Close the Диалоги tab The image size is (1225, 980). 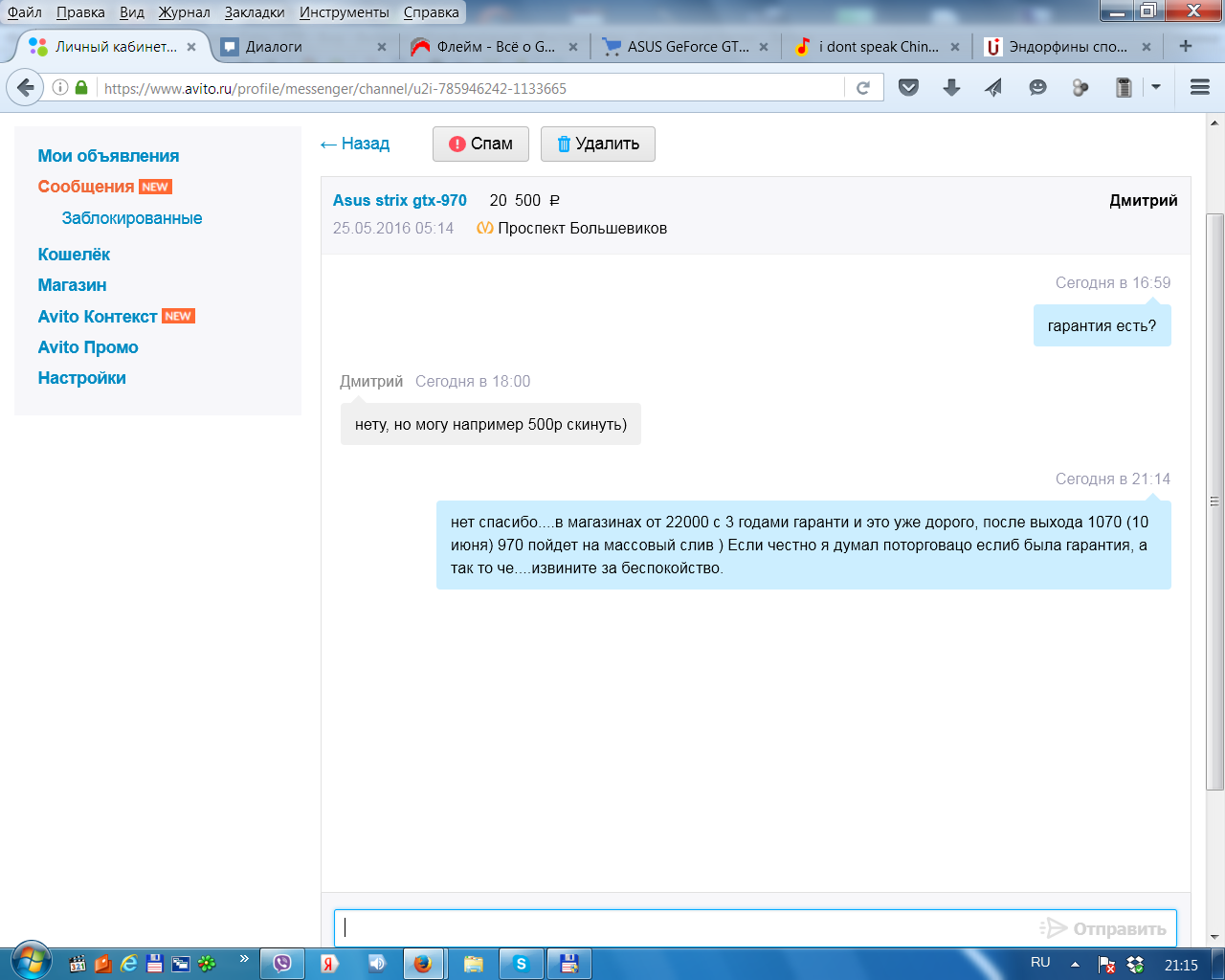[x=382, y=47]
